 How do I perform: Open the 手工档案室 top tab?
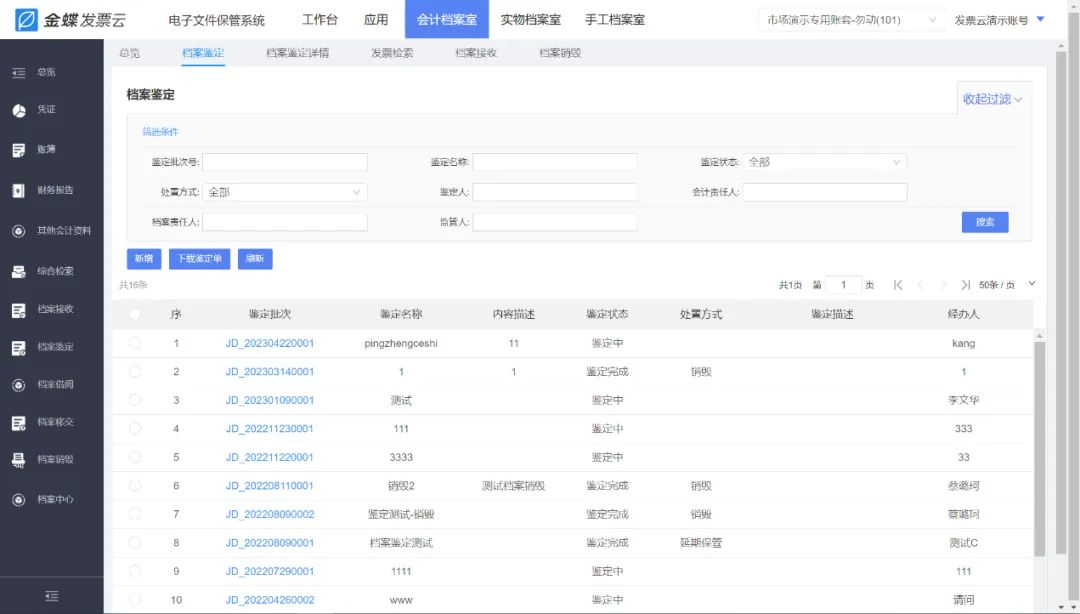[615, 20]
